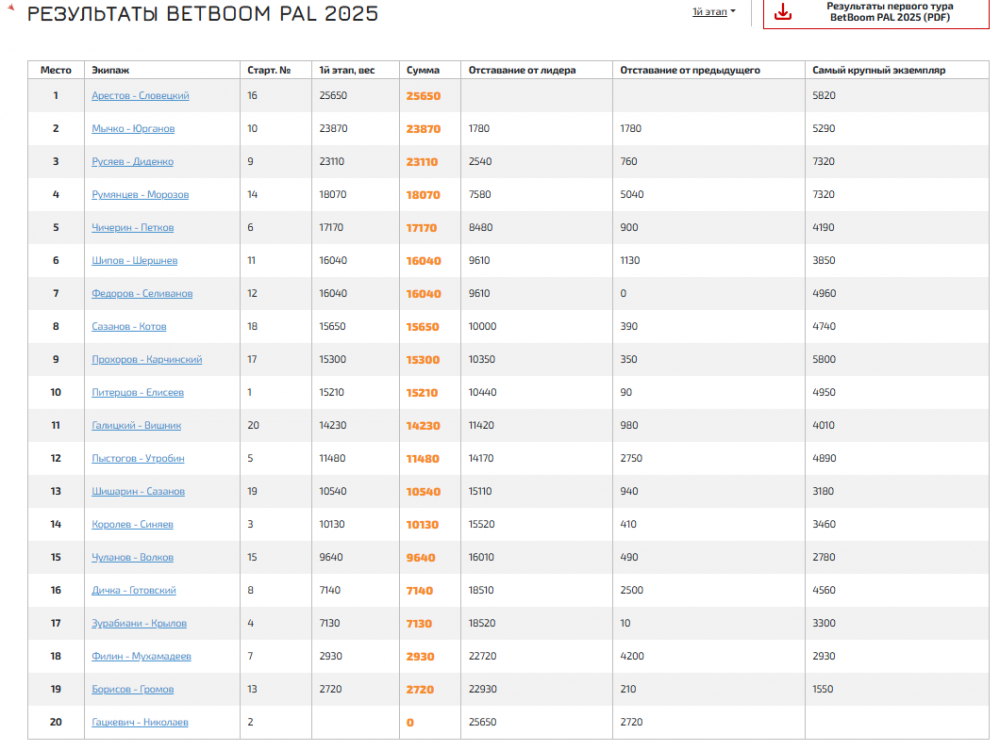Image resolution: width=1000 pixels, height=750 pixels.
Task: Open the Чичерин - Петков team link
Action: [132, 228]
